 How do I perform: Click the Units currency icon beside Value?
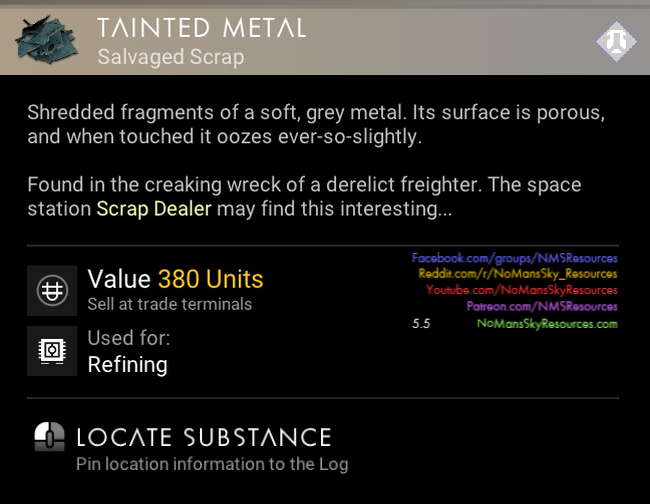click(x=49, y=289)
